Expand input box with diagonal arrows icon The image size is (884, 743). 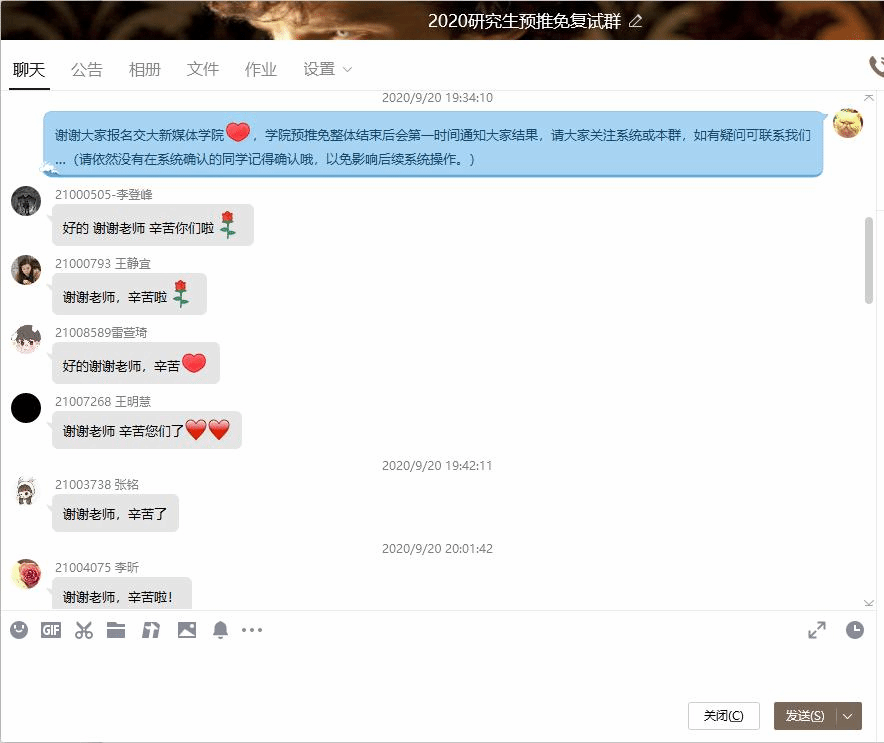(817, 630)
